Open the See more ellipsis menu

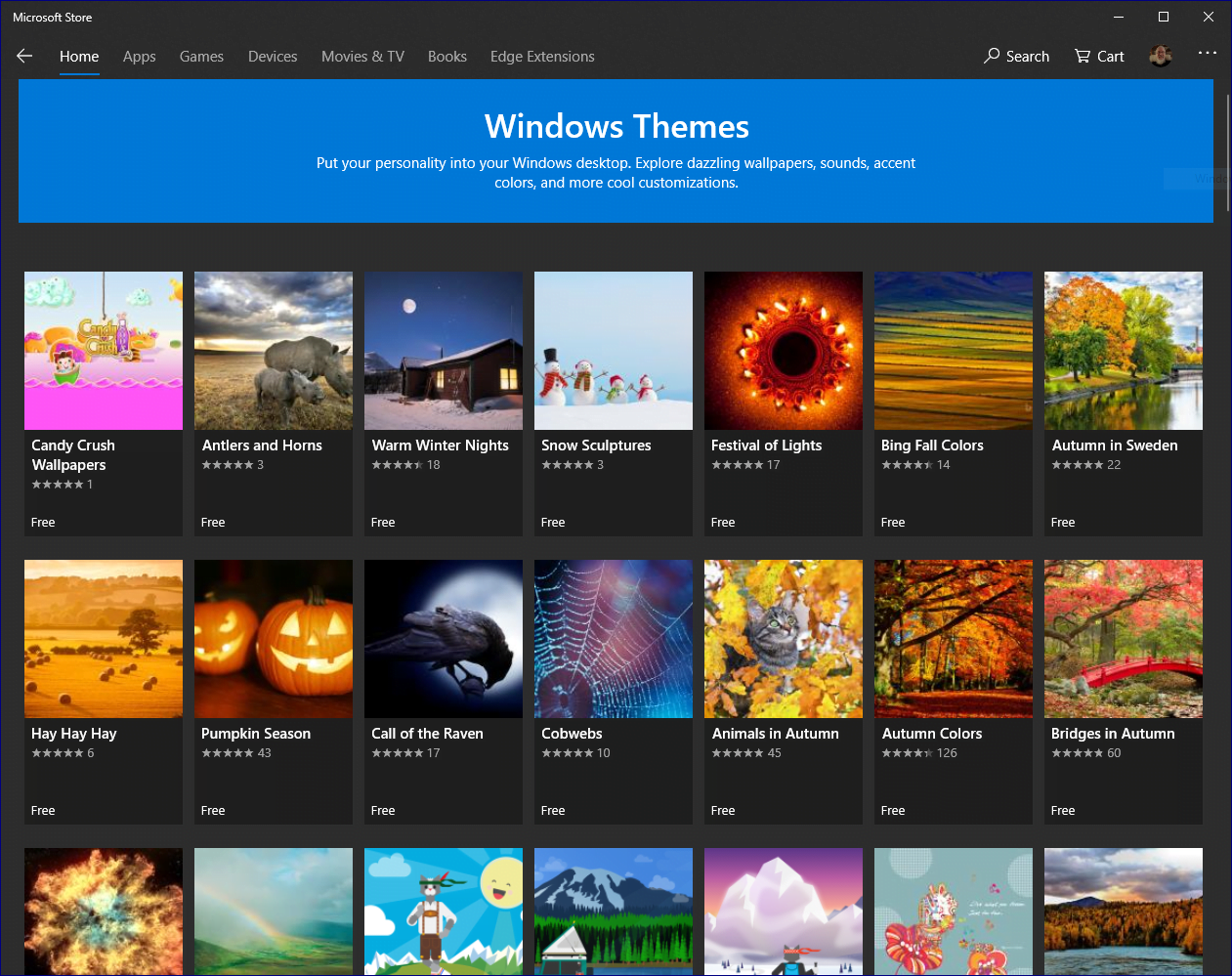pos(1208,55)
